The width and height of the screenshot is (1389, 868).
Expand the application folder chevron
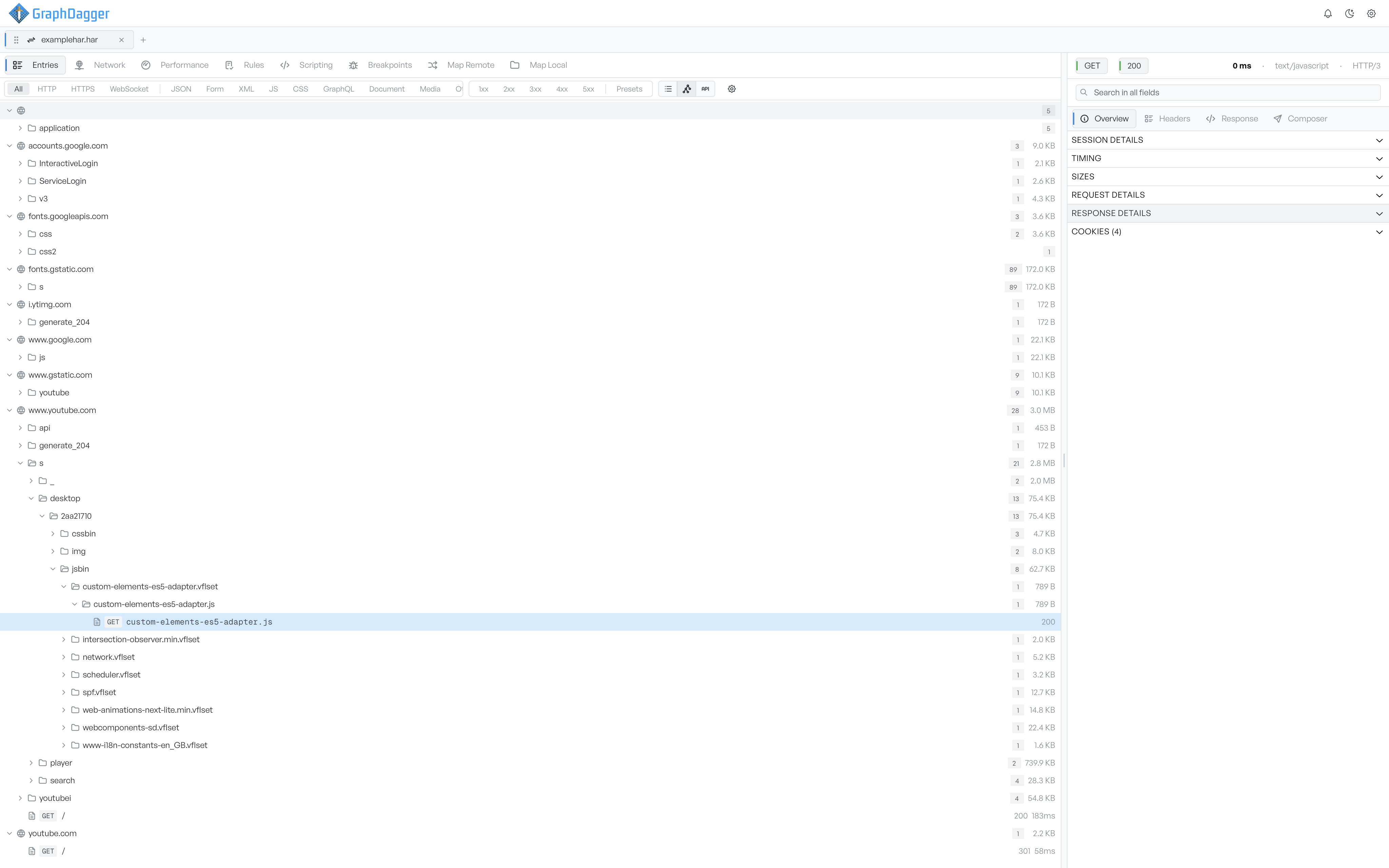[x=20, y=128]
